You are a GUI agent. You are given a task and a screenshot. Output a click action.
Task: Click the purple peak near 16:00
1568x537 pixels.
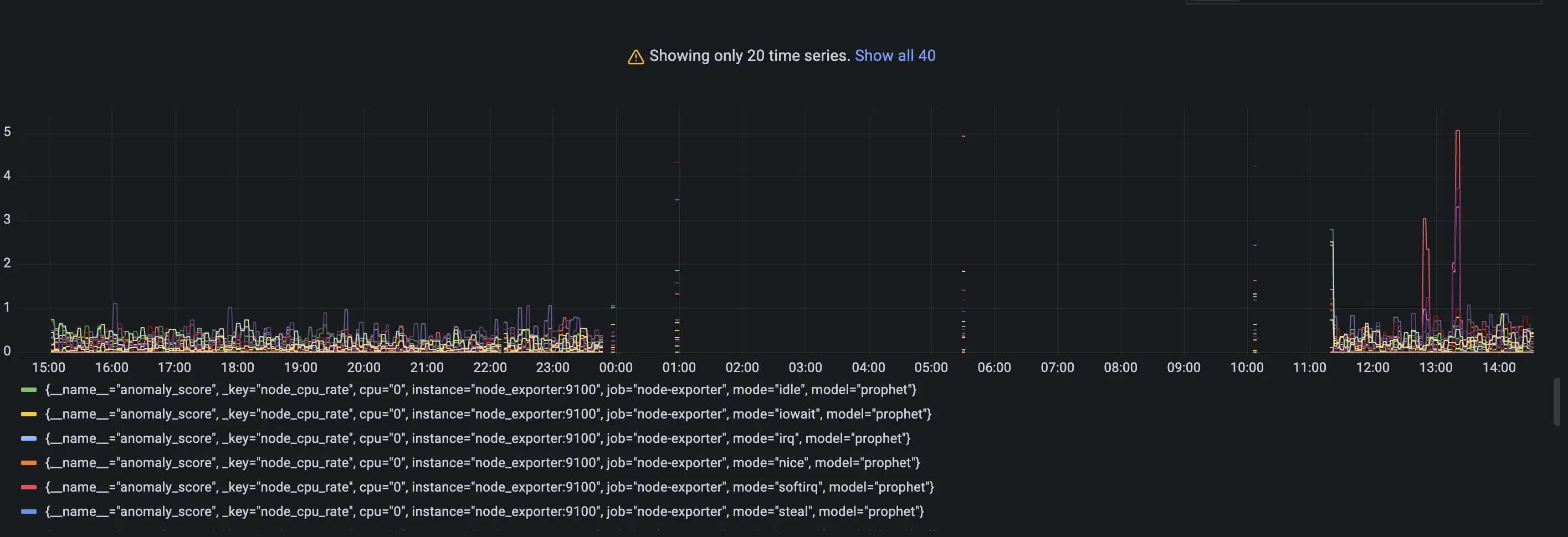pos(115,304)
